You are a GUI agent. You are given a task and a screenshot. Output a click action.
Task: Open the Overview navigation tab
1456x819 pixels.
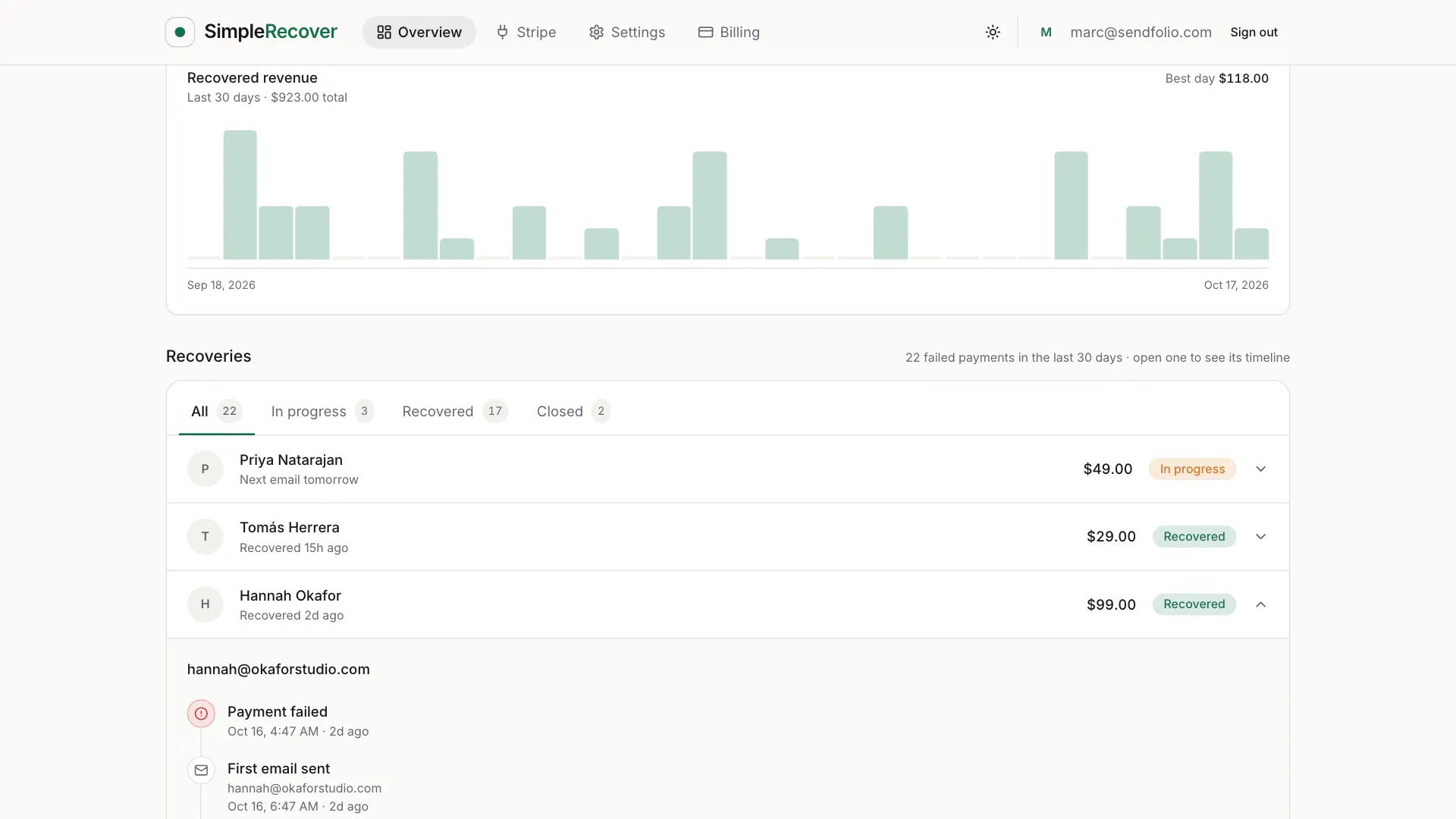[419, 32]
